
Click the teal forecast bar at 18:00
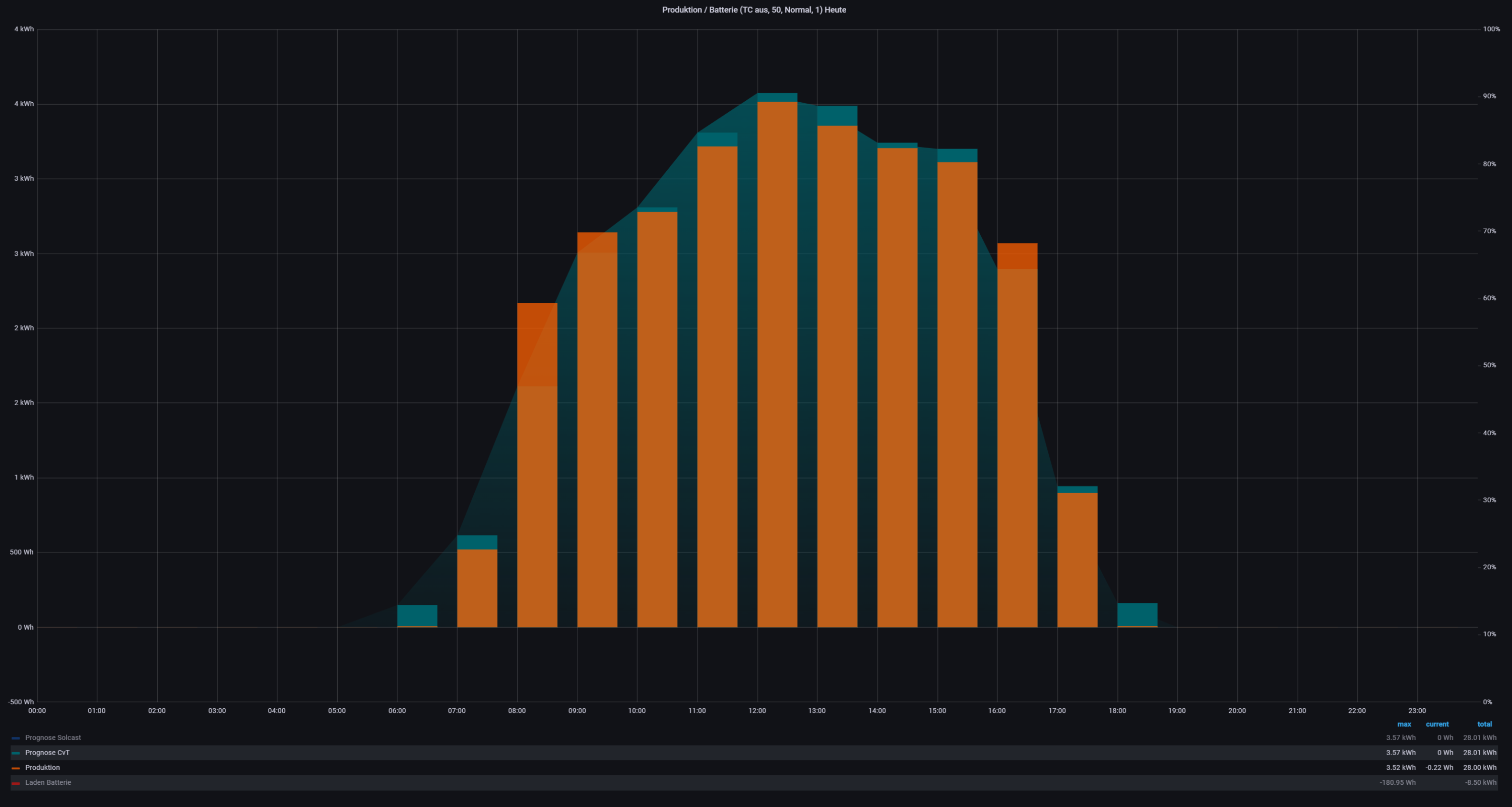1137,614
